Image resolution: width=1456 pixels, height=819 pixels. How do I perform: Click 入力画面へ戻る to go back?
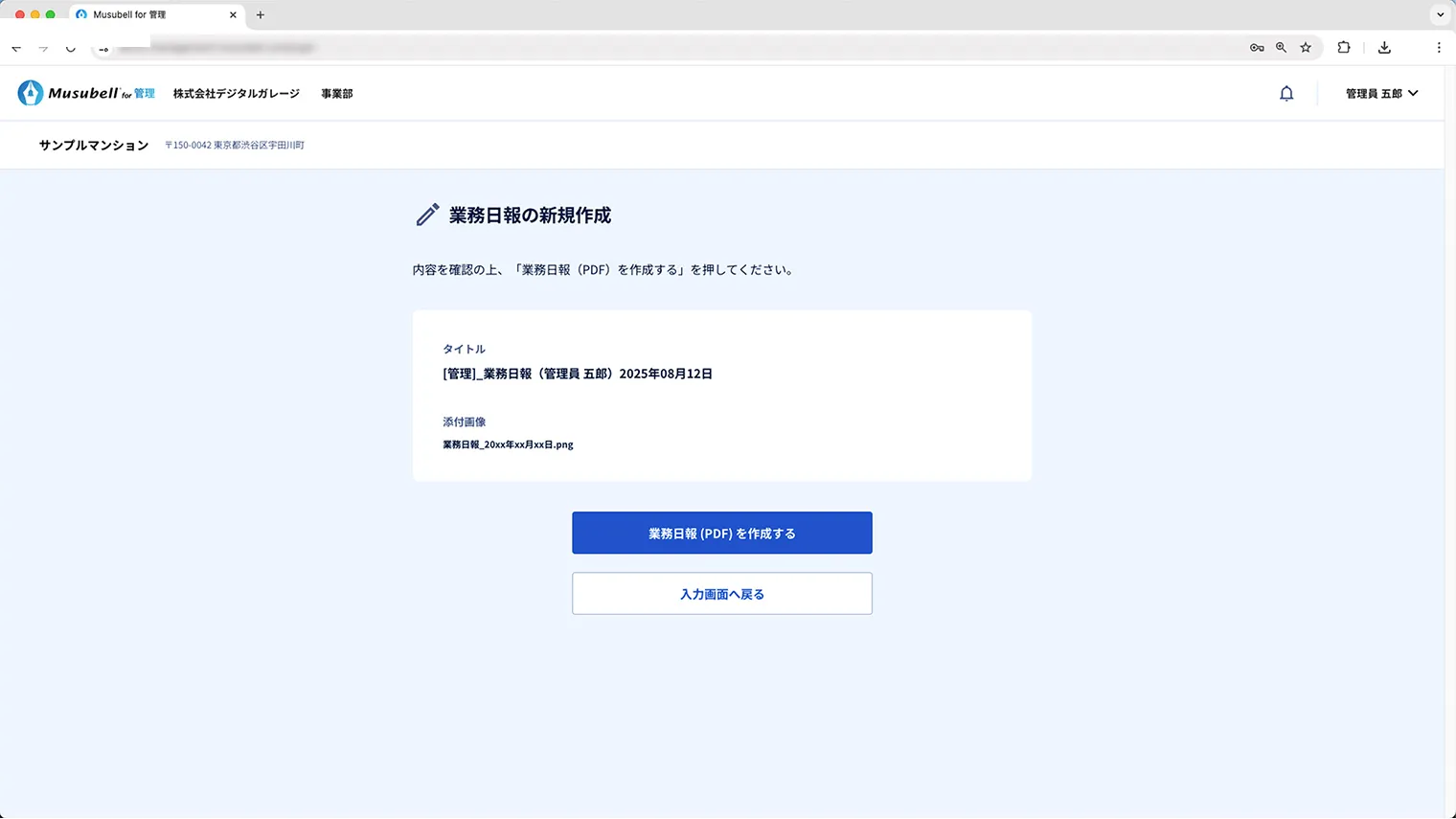pyautogui.click(x=721, y=593)
